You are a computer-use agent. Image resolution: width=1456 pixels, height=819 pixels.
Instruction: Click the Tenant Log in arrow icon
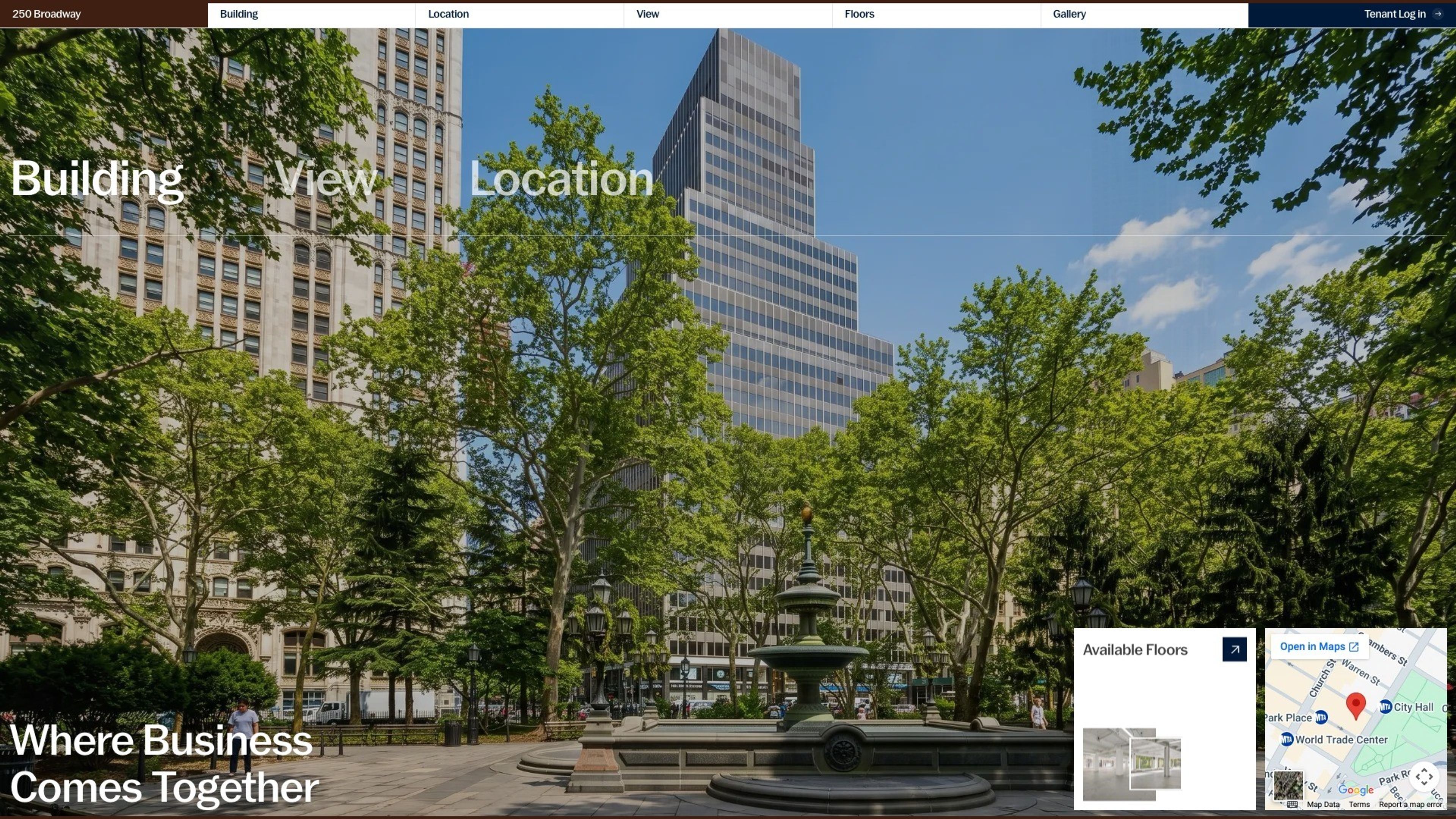[x=1438, y=14]
